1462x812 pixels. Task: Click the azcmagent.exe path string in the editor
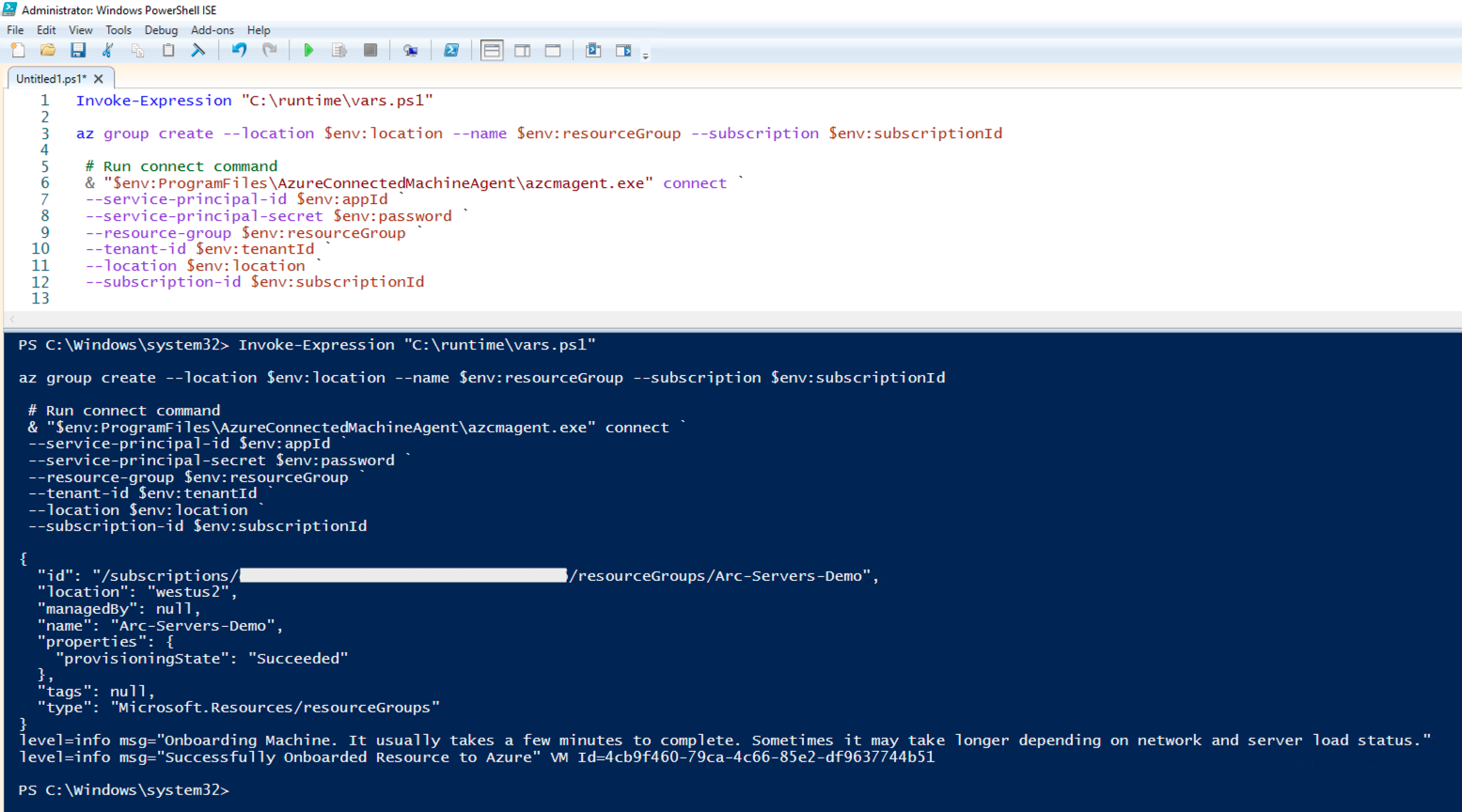point(379,183)
